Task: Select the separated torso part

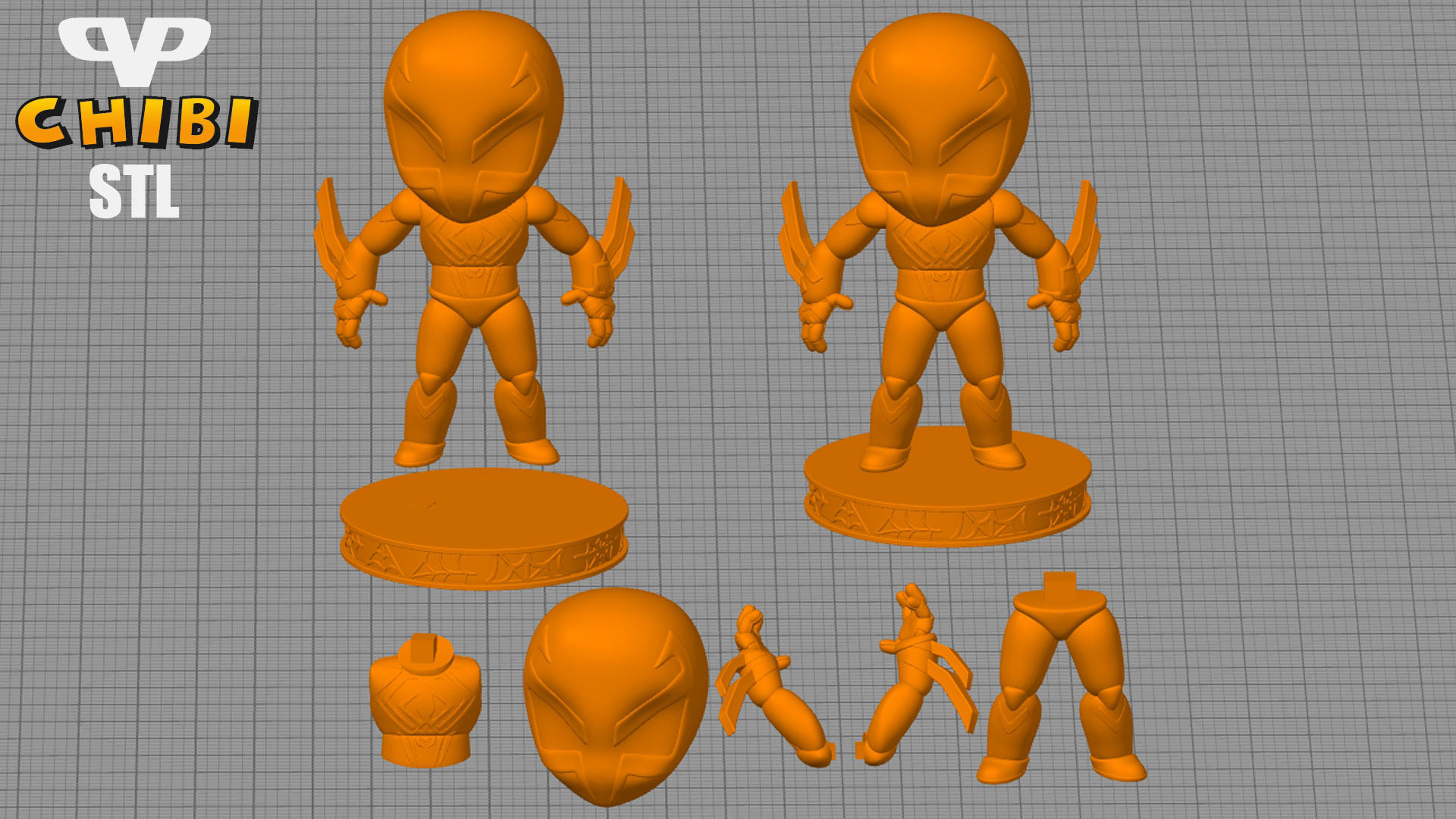Action: click(x=425, y=700)
